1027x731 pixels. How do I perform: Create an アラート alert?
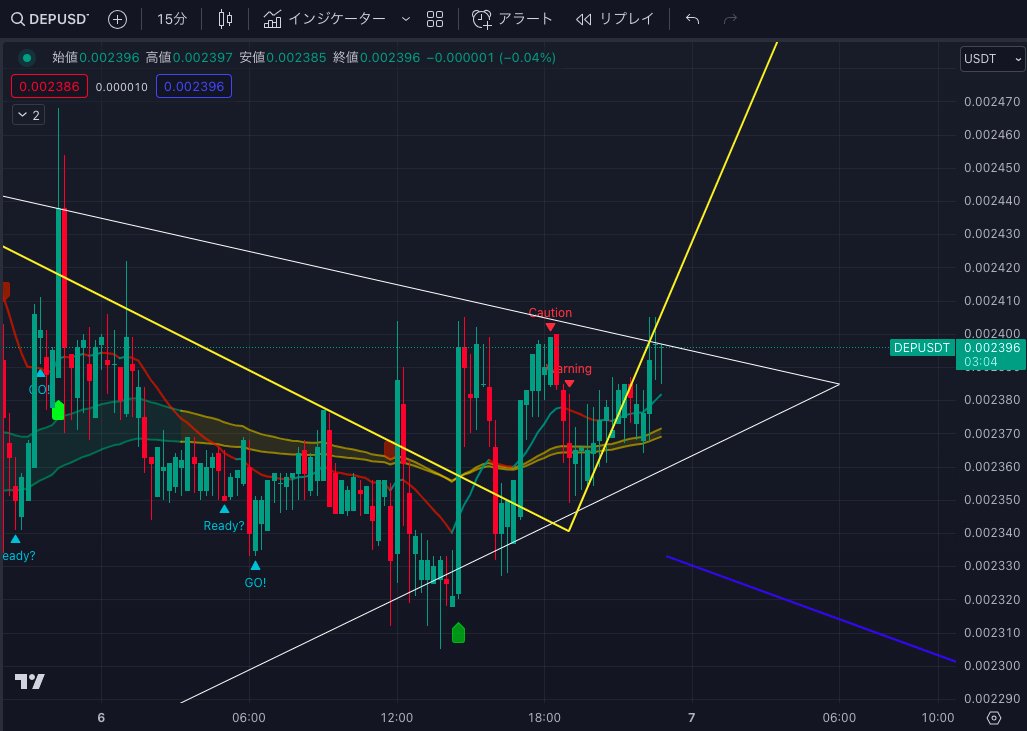(512, 20)
